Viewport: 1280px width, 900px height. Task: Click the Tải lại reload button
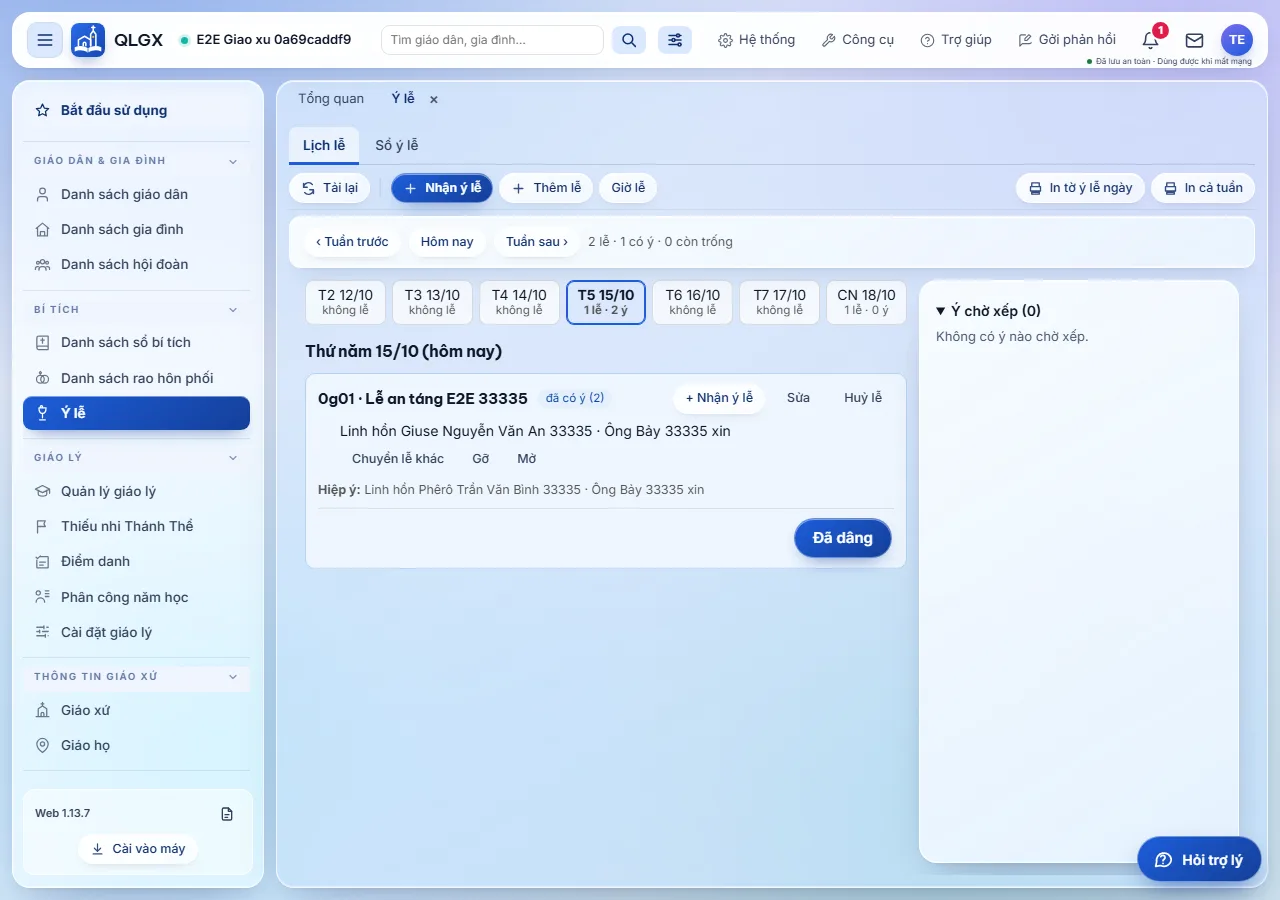pos(330,188)
